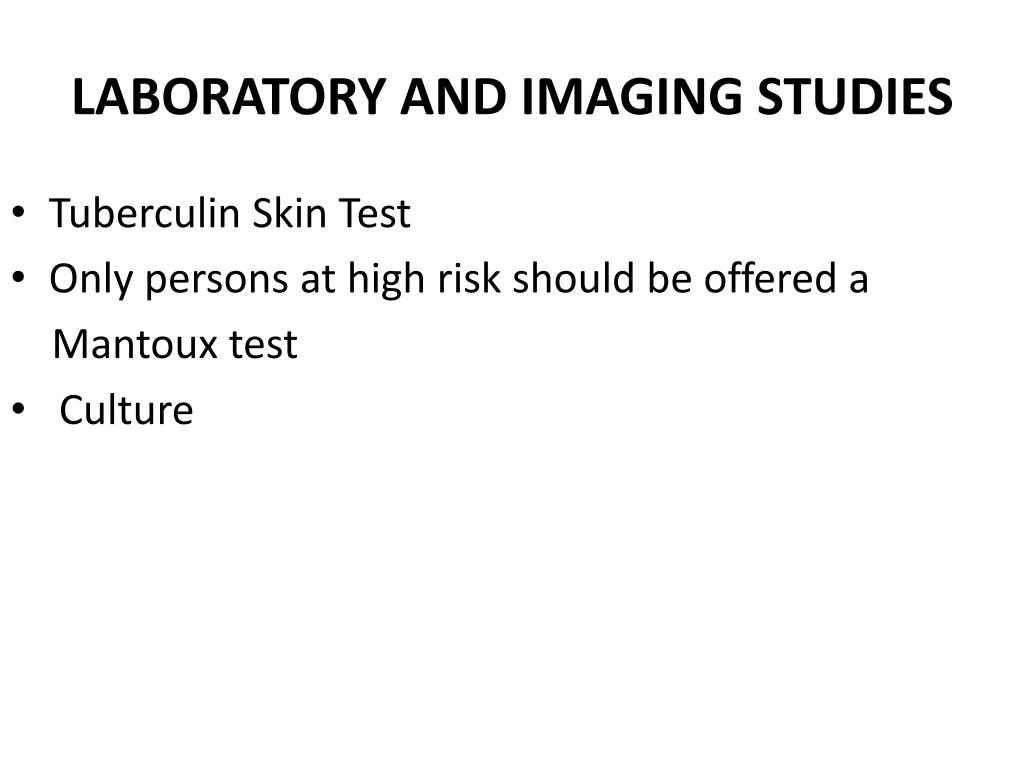The width and height of the screenshot is (1024, 768).
Task: Click the bullet marker before Only persons
Action: [x=18, y=277]
